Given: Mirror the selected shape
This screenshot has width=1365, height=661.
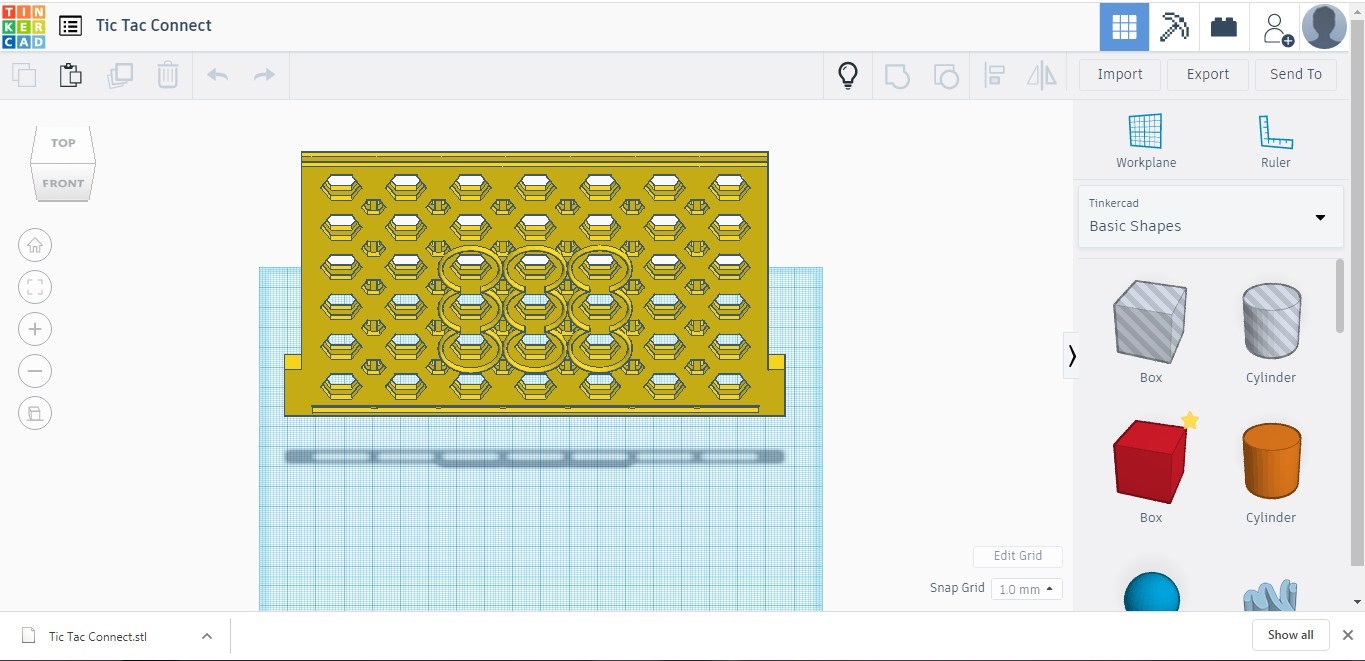Looking at the screenshot, I should point(1041,74).
